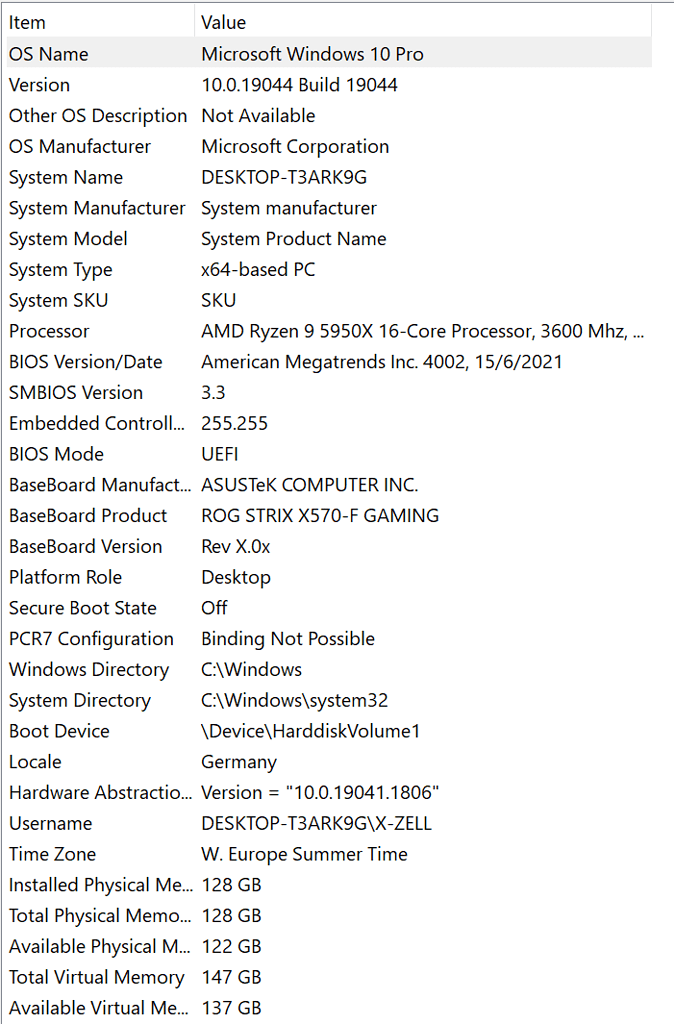
Task: Select the Processor row with AMD Ryzen 9
Action: click(329, 331)
